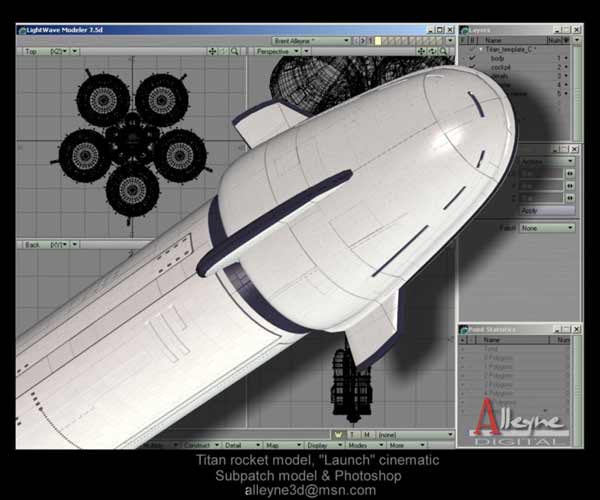Click the rotate icon in the Perspective viewport
This screenshot has width=600, height=500.
click(432, 51)
